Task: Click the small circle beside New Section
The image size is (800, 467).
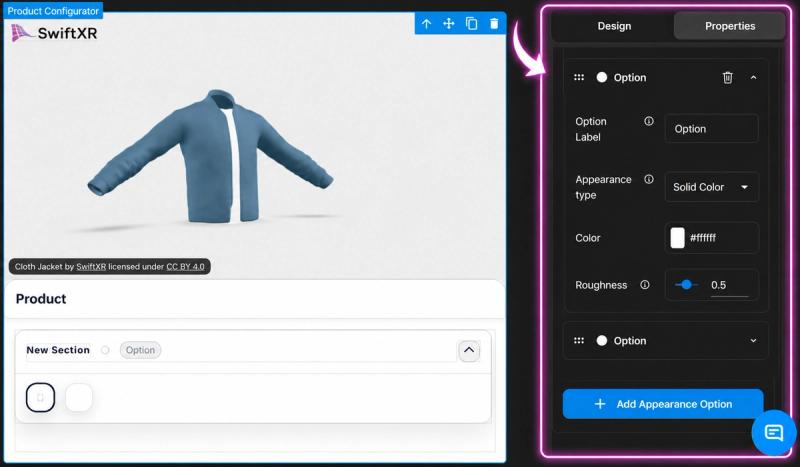Action: [105, 350]
